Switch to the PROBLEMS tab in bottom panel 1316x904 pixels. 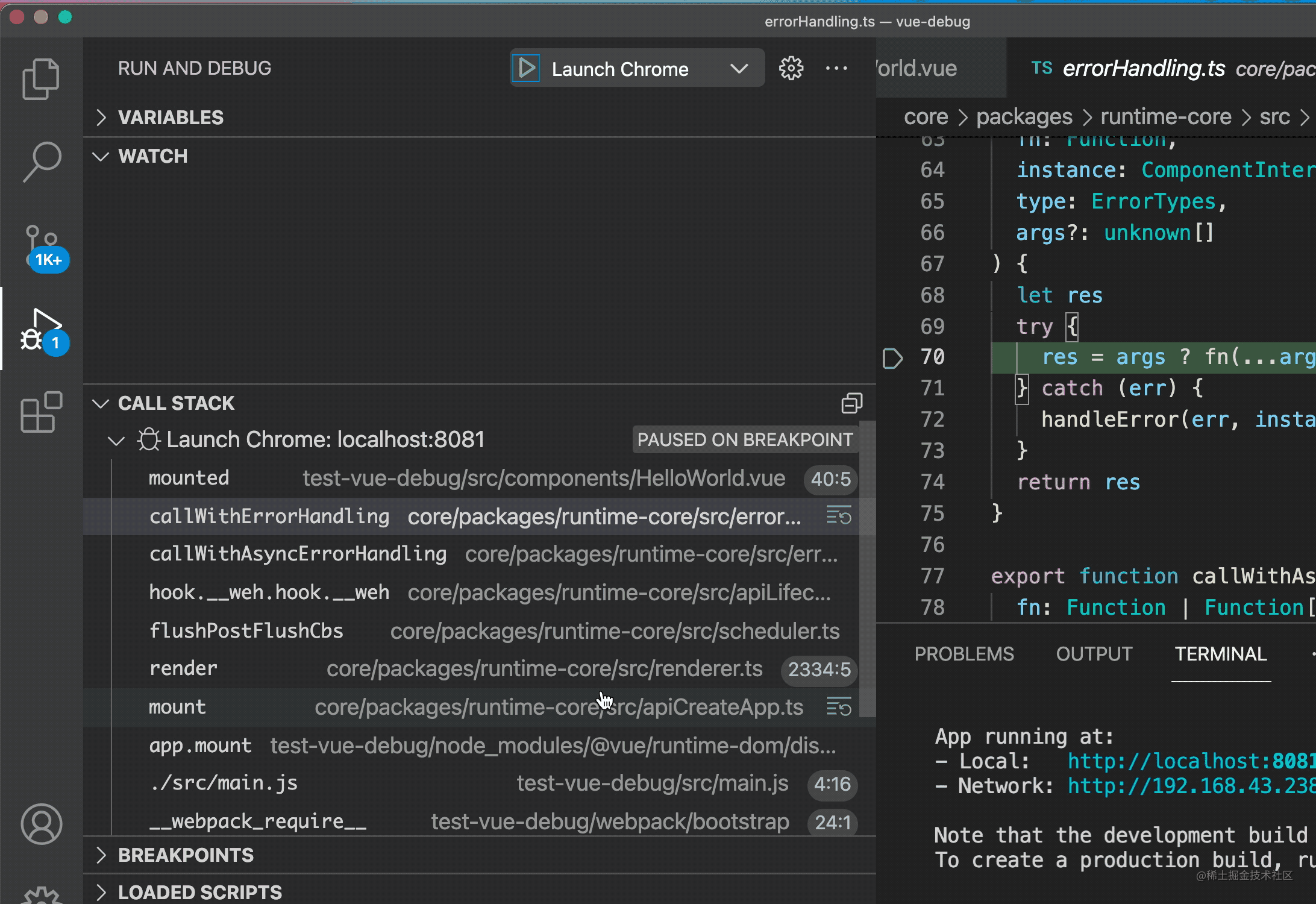(x=963, y=653)
